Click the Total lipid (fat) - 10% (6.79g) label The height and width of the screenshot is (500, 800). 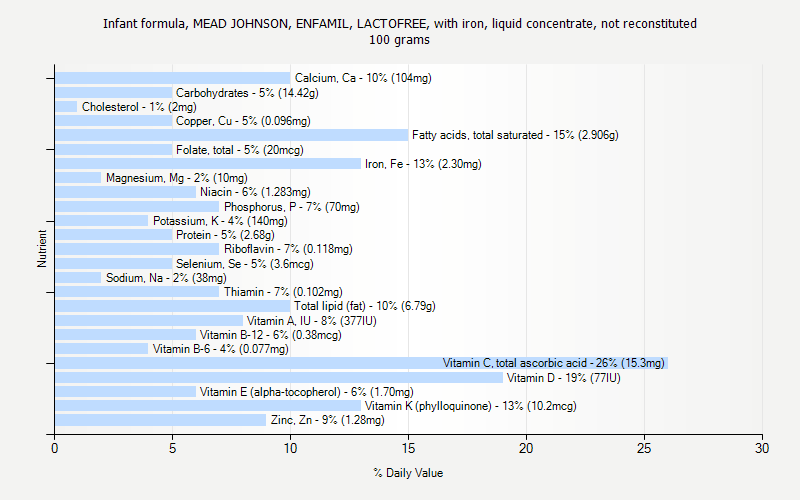[364, 306]
